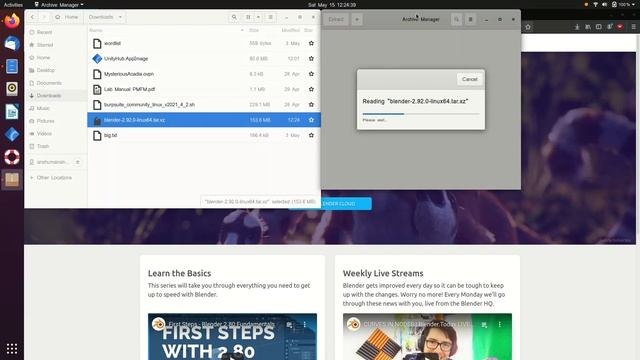Select the Archive Manager icon in dock

tap(12, 180)
